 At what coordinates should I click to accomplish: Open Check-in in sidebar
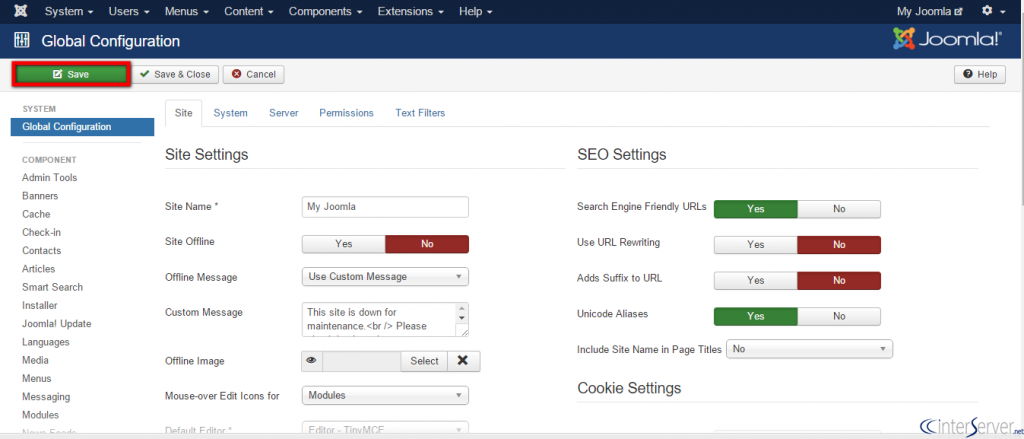click(41, 233)
